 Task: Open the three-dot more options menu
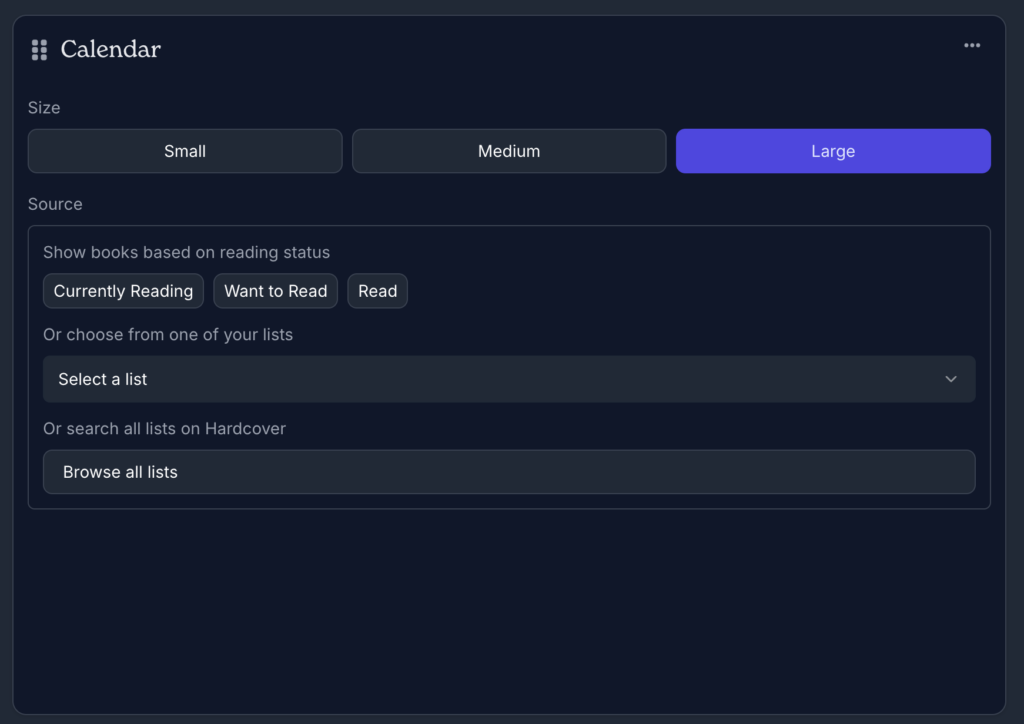(x=971, y=46)
